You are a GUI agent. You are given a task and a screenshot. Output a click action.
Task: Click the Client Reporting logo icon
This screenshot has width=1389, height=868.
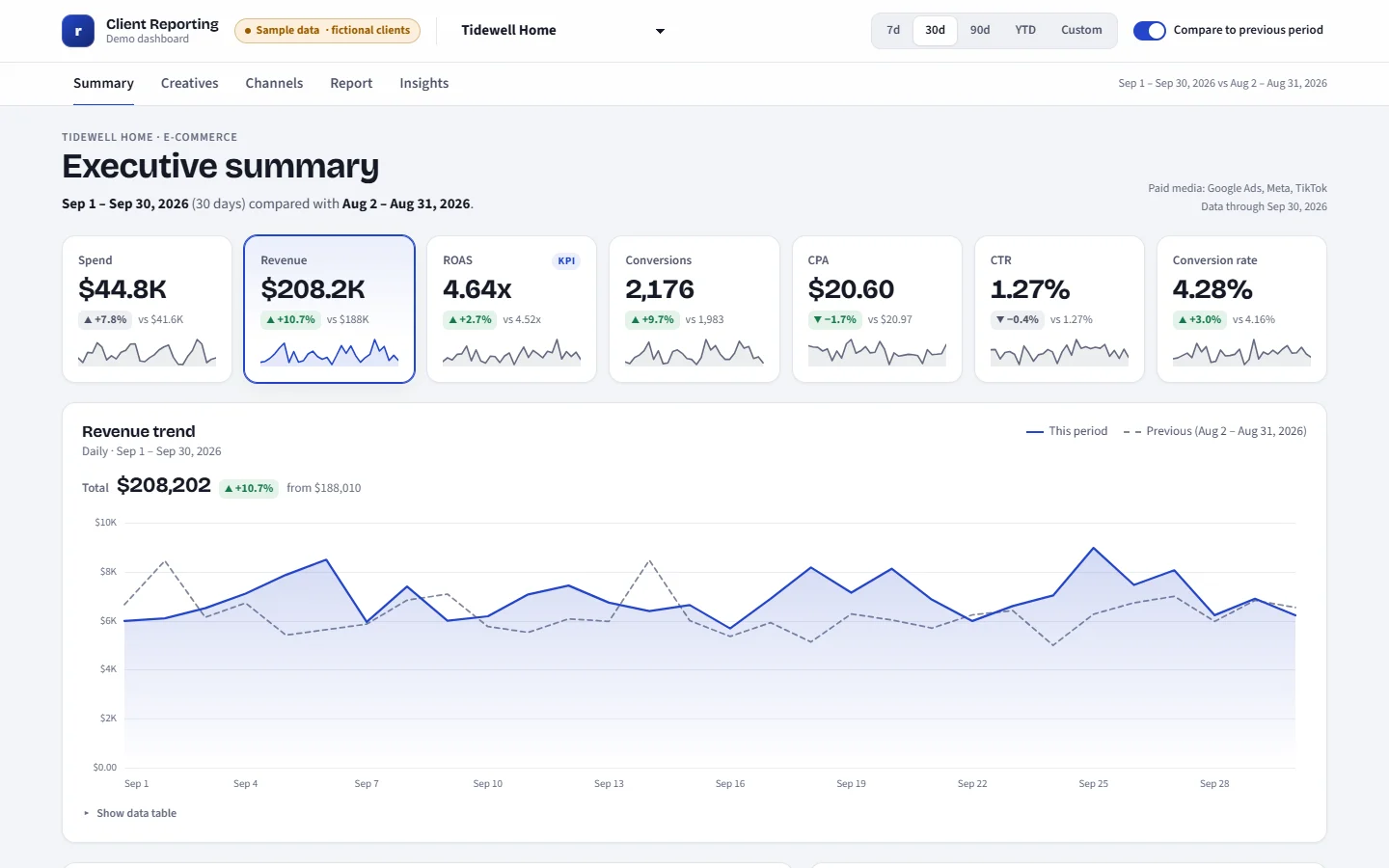[x=78, y=31]
